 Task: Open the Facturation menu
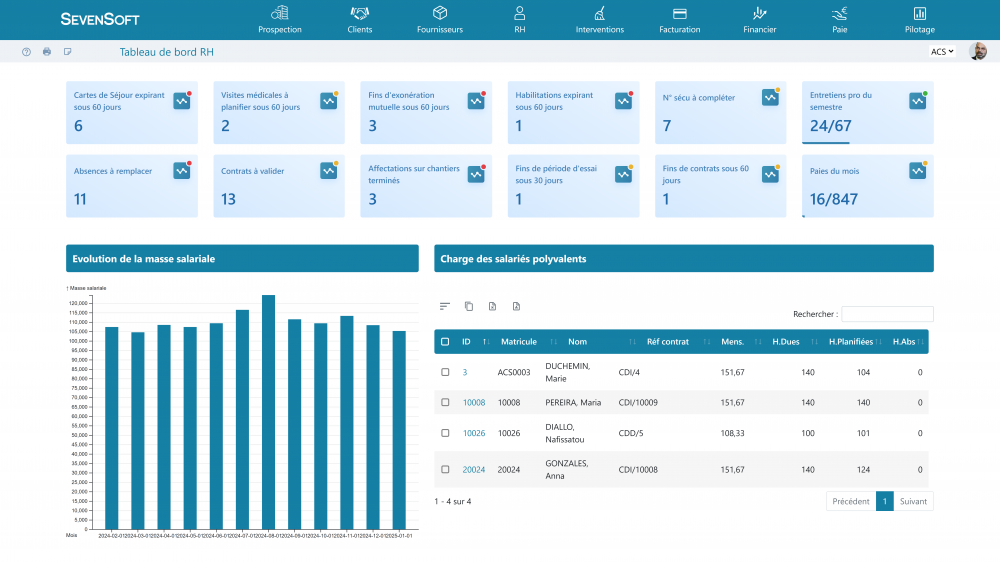click(679, 20)
